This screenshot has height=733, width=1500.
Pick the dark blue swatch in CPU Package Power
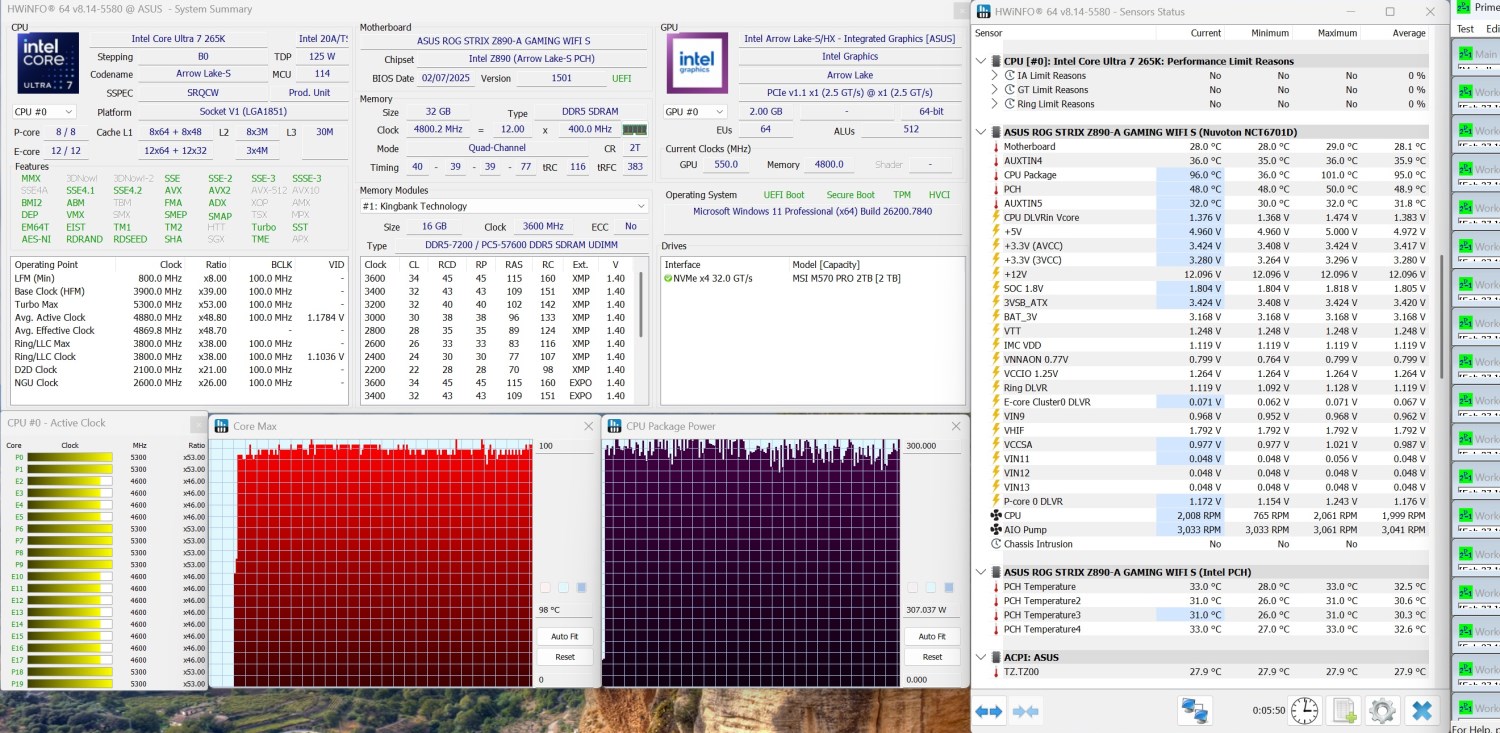950,587
